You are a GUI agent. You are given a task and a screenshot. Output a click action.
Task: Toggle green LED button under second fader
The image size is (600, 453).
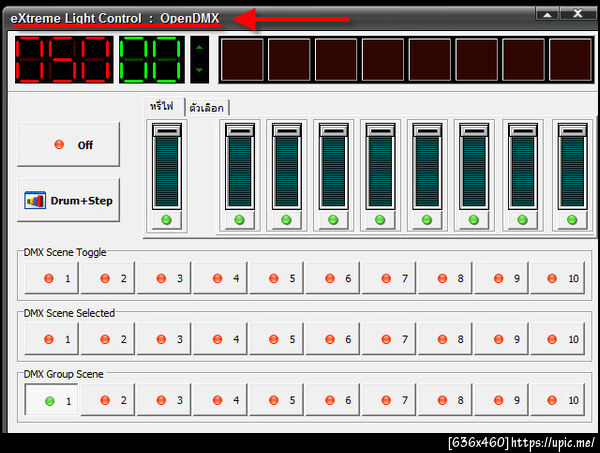click(x=240, y=220)
